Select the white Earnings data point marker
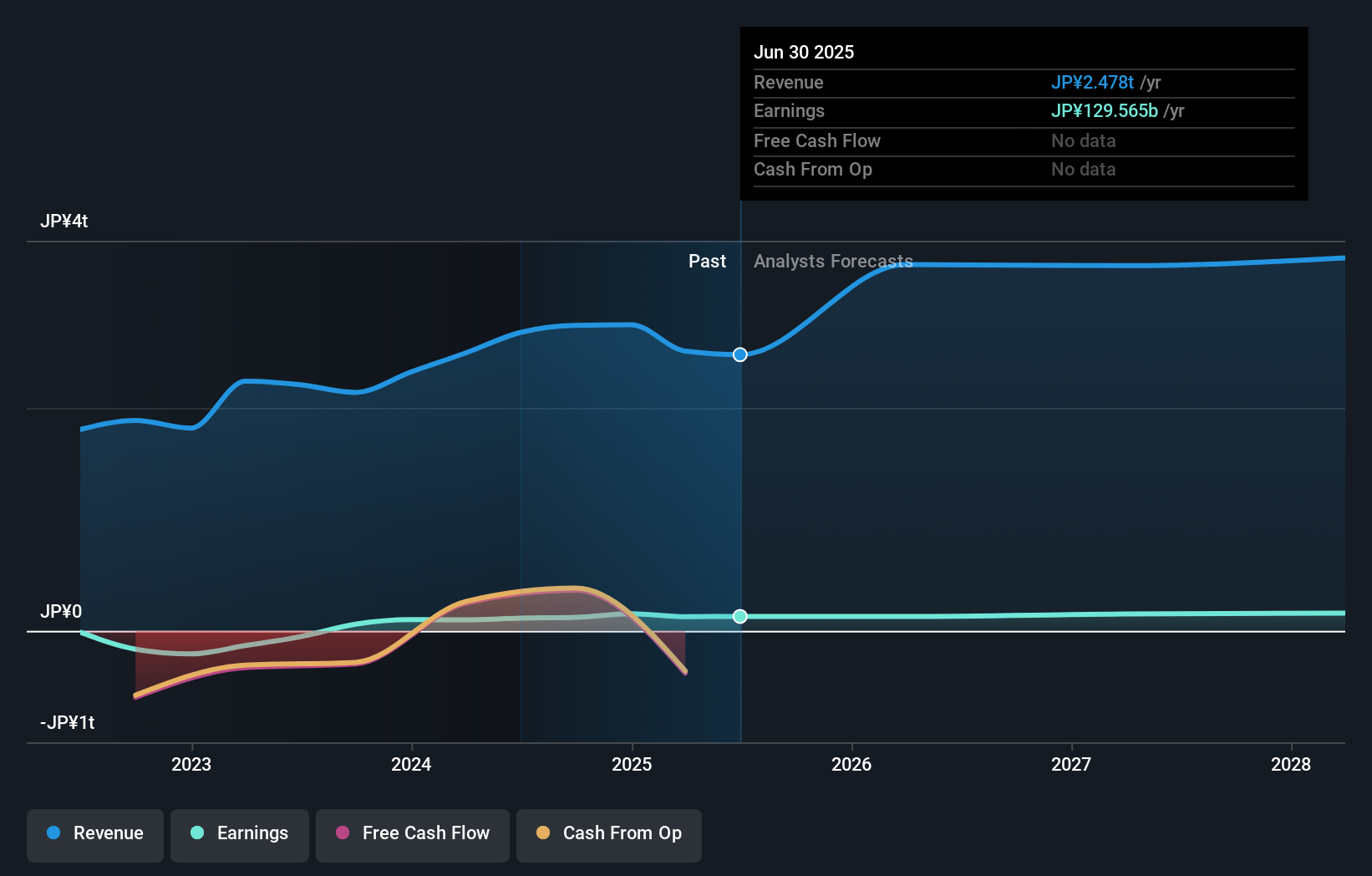The height and width of the screenshot is (876, 1372). [x=739, y=616]
